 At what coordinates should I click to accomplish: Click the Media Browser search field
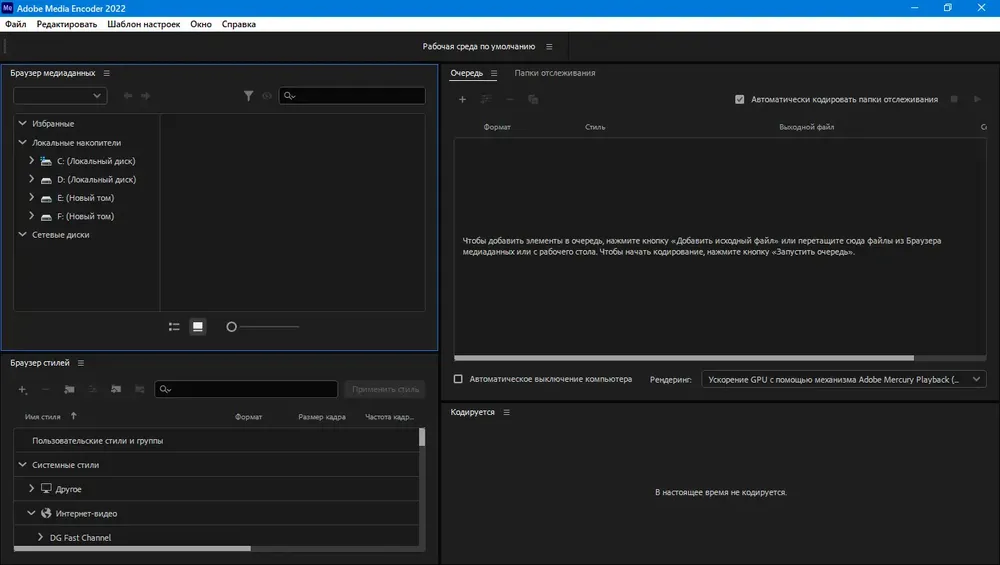tap(352, 96)
